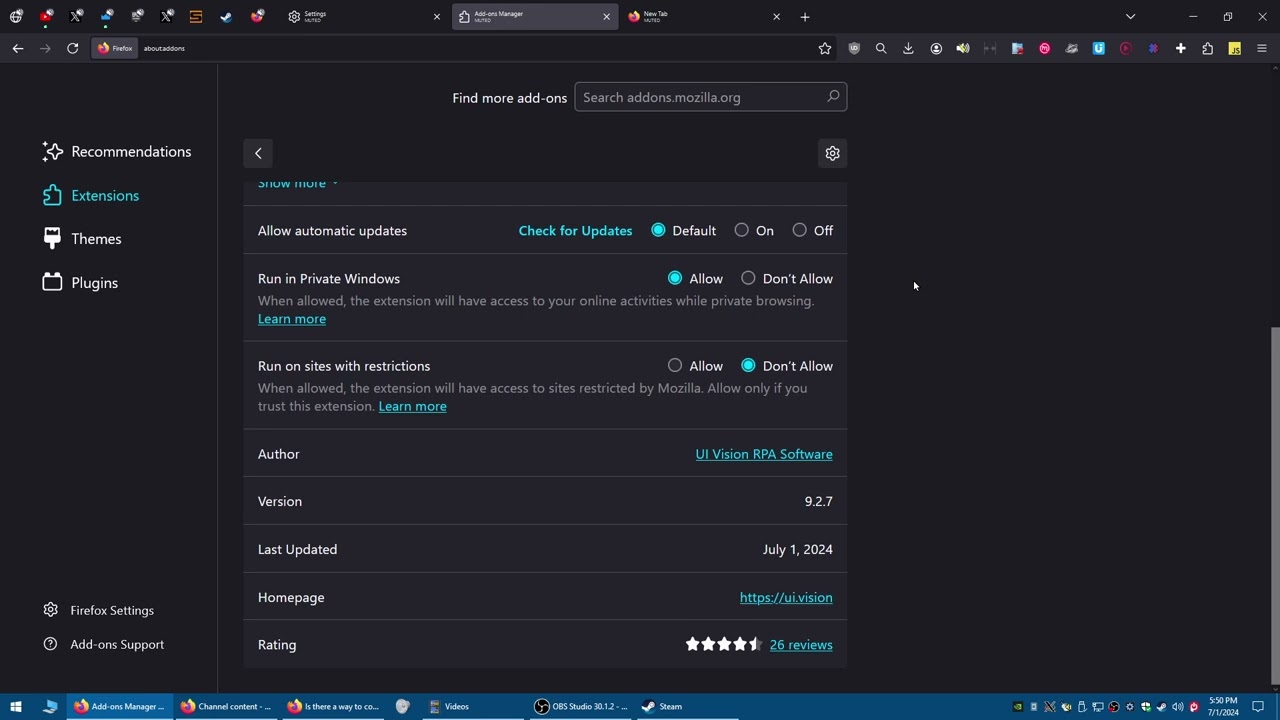
Task: Click the speaker mute-tabs toolbar icon
Action: tap(963, 48)
